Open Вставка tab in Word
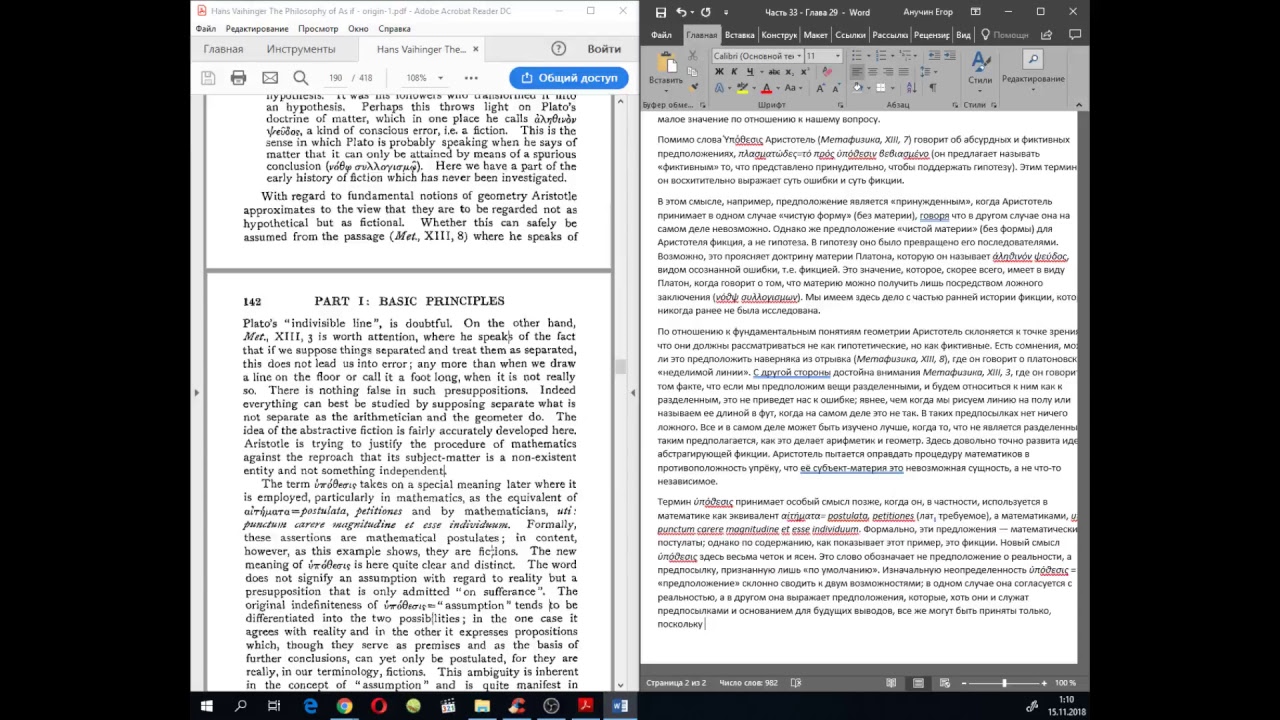The image size is (1280, 720). click(x=739, y=34)
